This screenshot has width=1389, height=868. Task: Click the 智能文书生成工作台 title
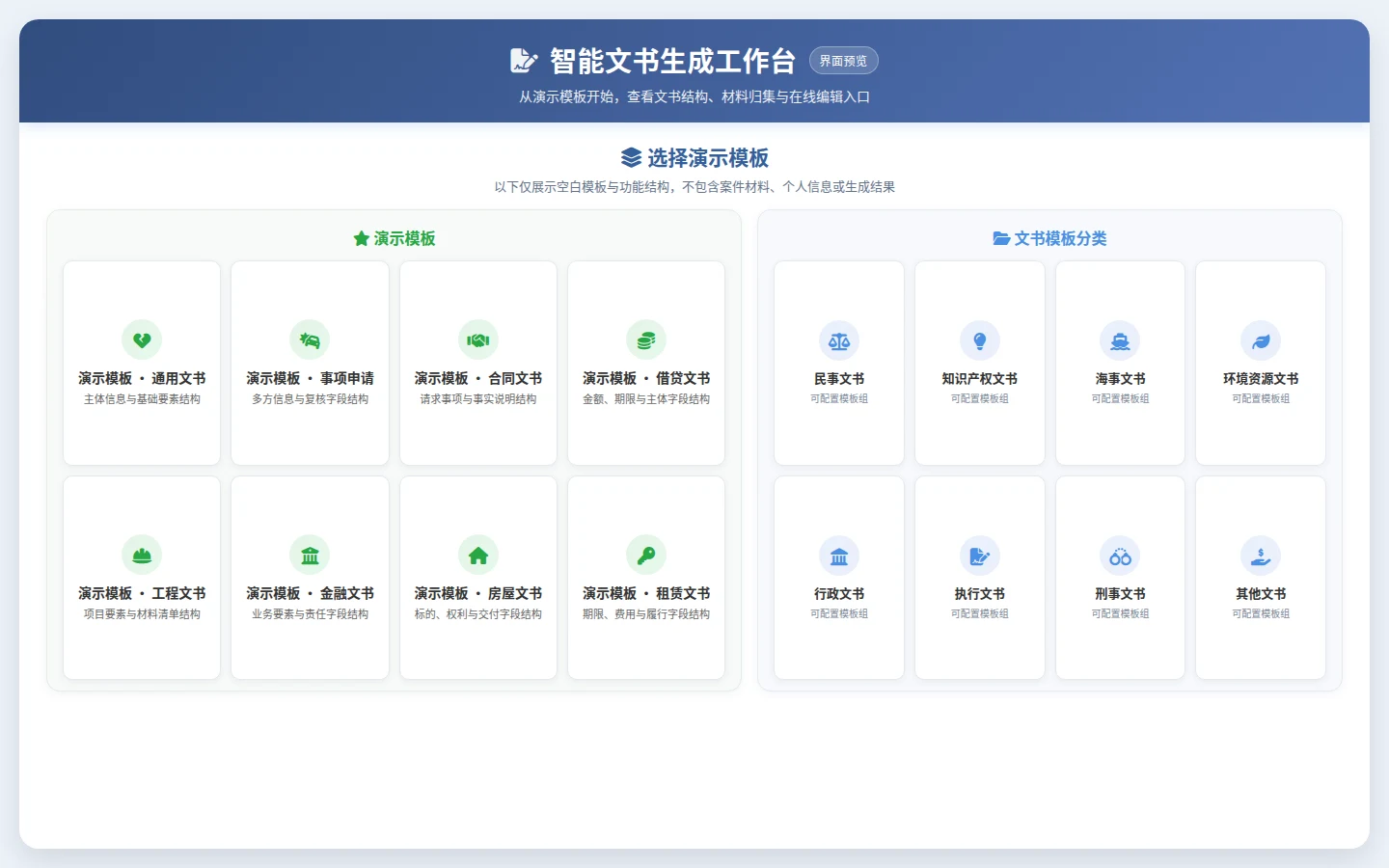[x=673, y=61]
